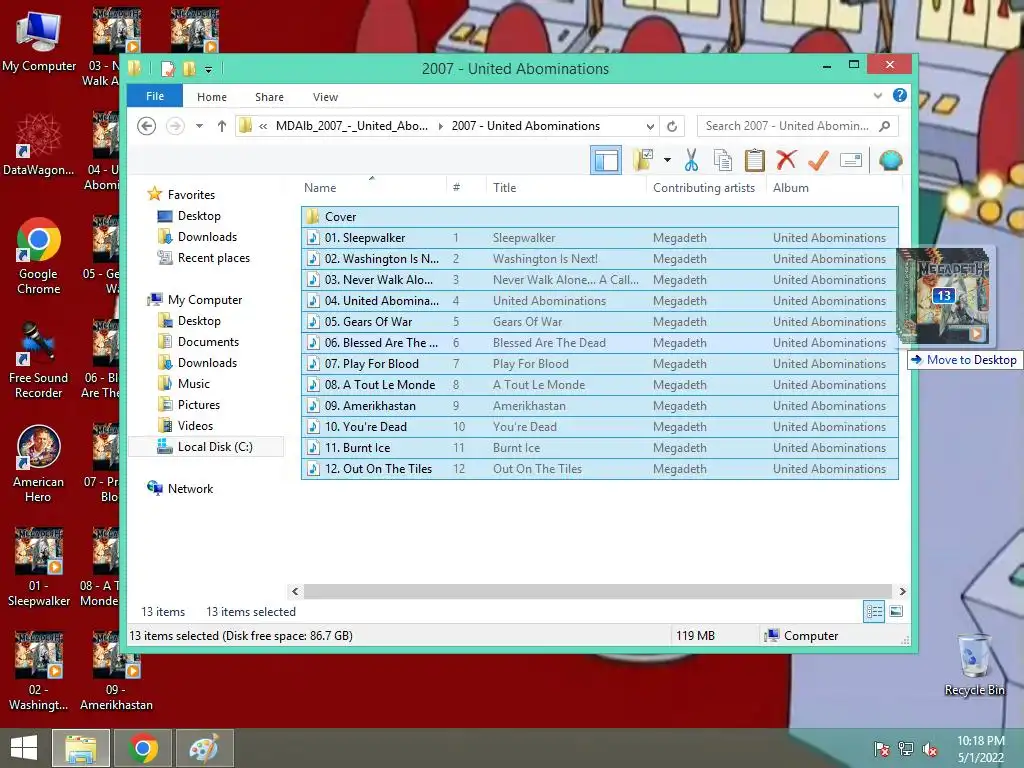Image resolution: width=1024 pixels, height=768 pixels.
Task: Go forward with the Forward arrow
Action: tap(175, 125)
